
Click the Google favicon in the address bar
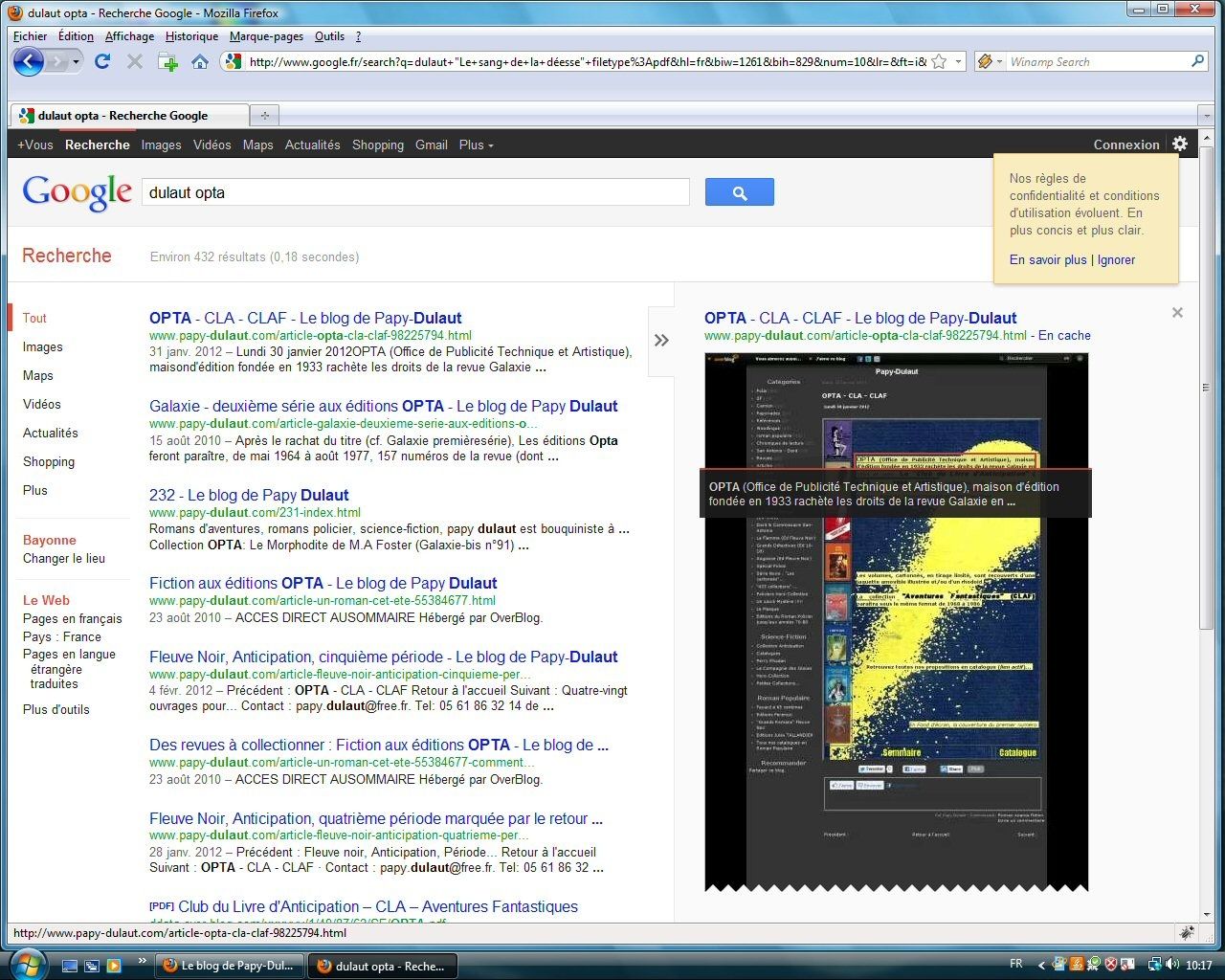click(234, 61)
